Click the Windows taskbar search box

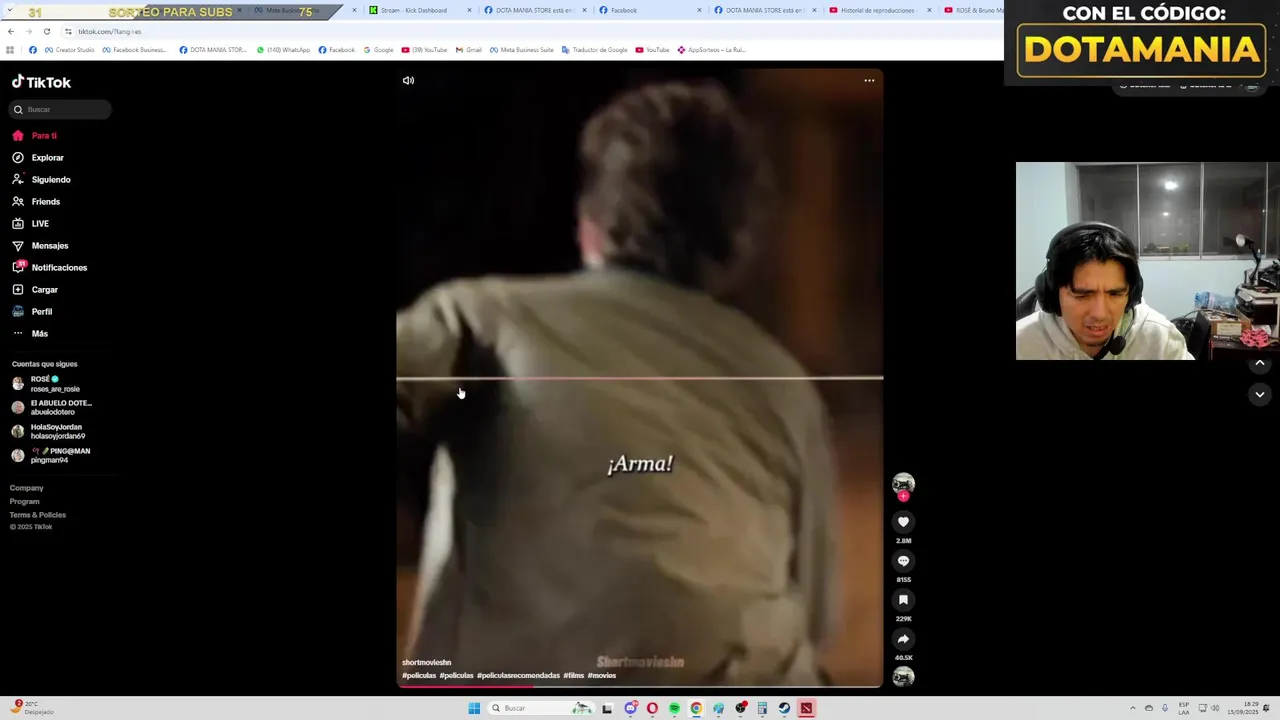(x=541, y=708)
